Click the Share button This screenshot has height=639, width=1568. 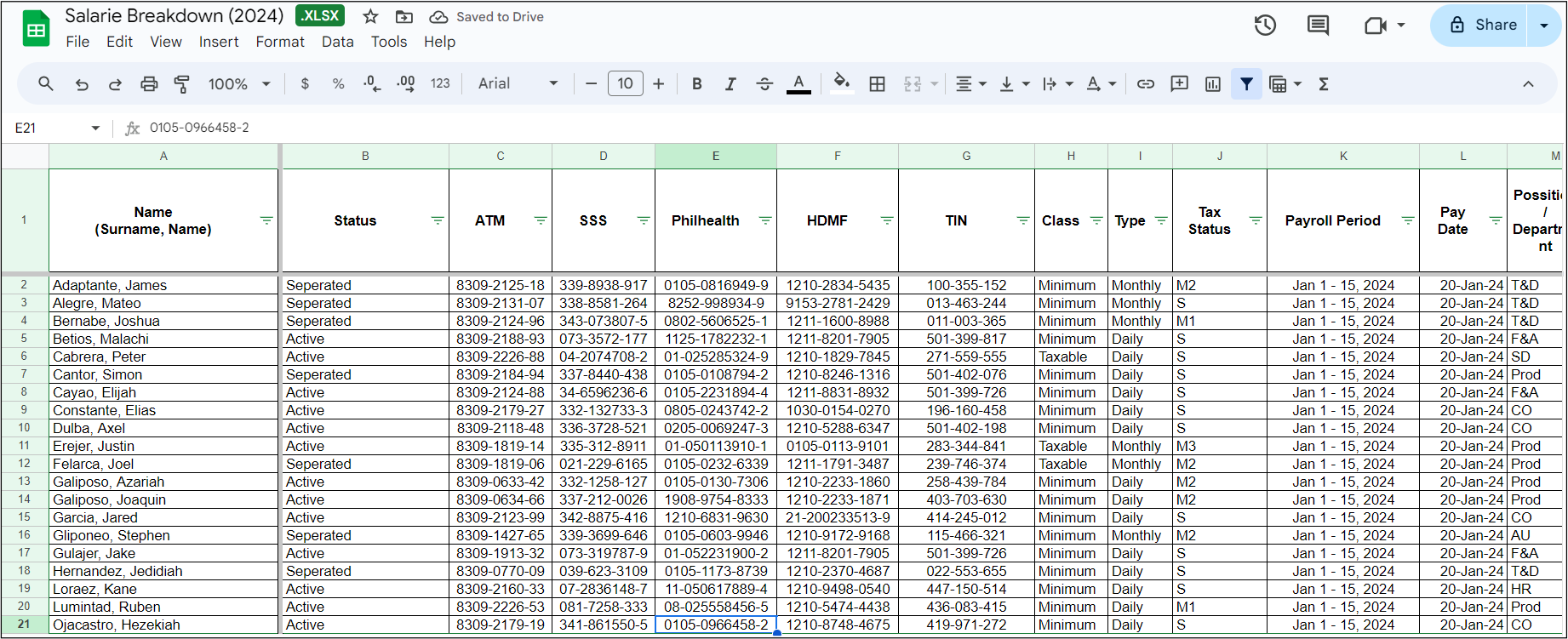pos(1482,26)
